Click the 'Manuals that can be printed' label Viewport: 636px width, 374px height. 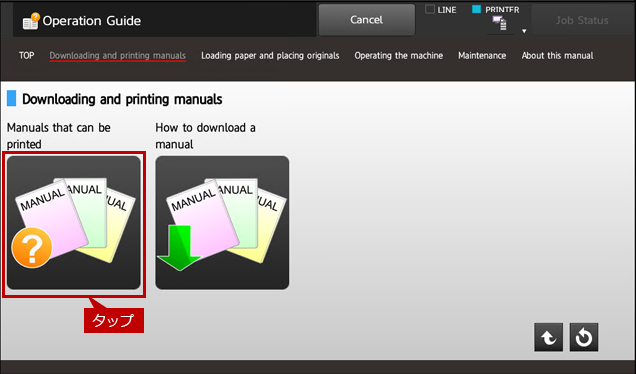pos(59,136)
